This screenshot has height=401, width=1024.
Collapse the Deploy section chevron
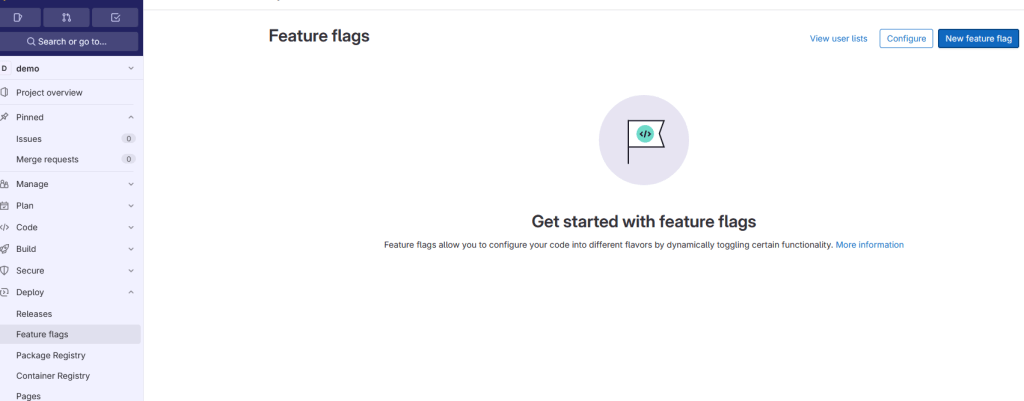click(x=131, y=292)
